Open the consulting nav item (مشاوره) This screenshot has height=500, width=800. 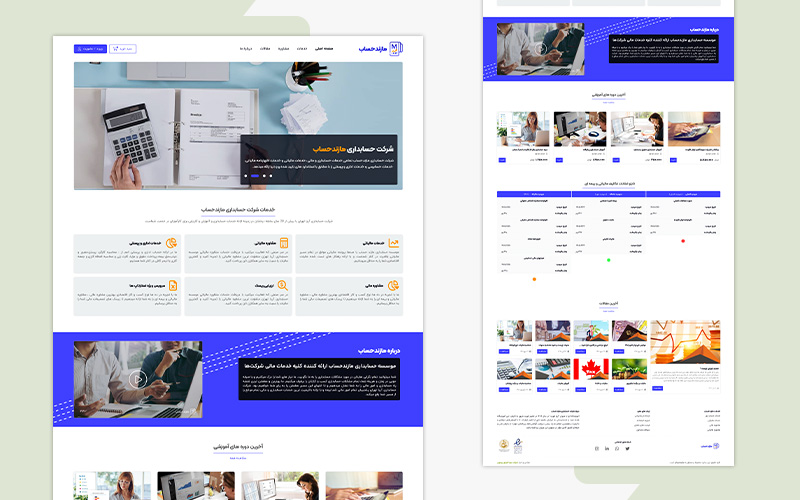pyautogui.click(x=284, y=49)
